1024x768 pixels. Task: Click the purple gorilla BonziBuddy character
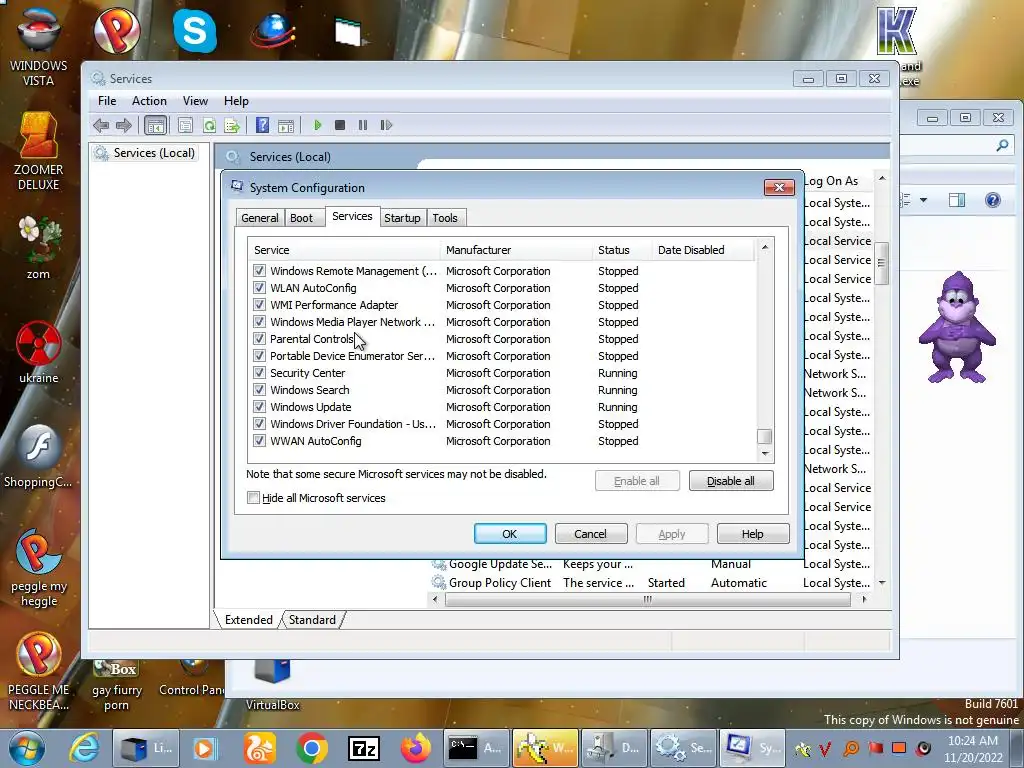click(957, 327)
